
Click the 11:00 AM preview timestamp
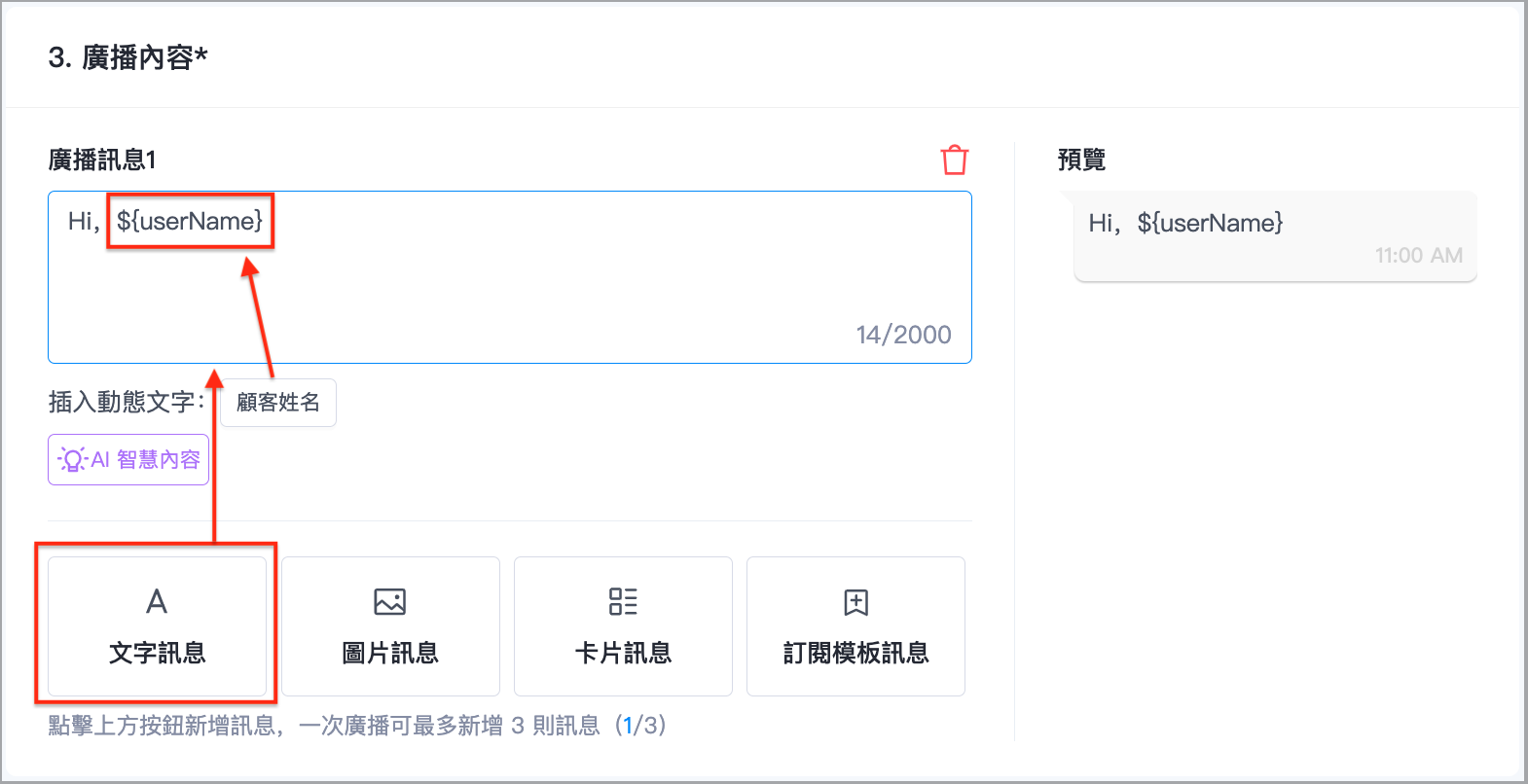pos(1418,256)
